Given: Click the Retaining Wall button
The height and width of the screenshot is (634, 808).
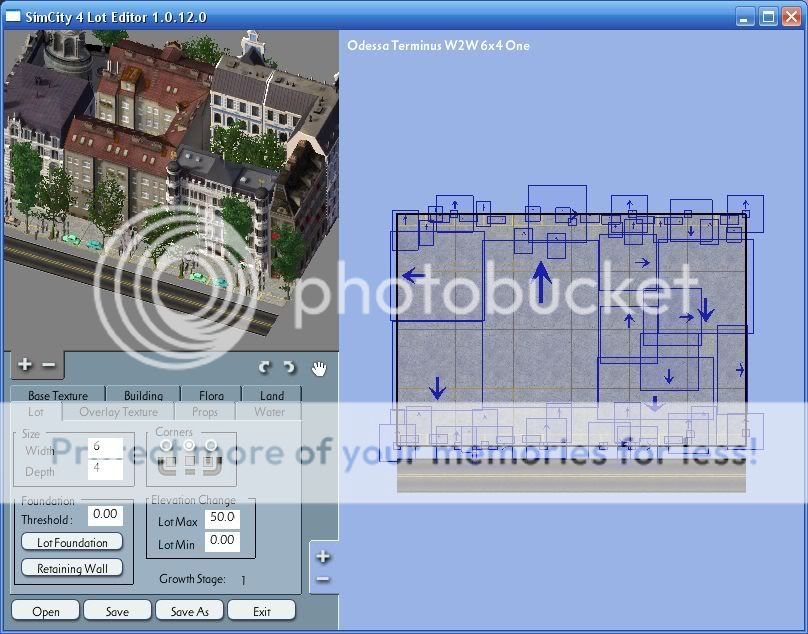Looking at the screenshot, I should pos(72,568).
